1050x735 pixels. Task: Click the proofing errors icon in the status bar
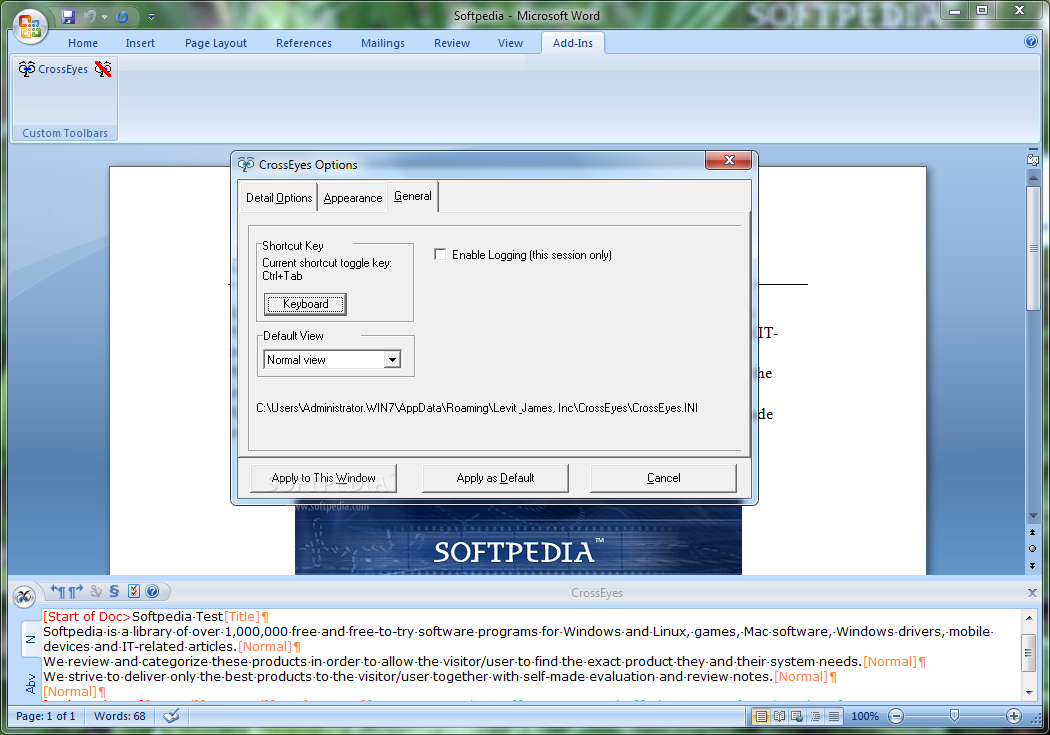tap(171, 716)
